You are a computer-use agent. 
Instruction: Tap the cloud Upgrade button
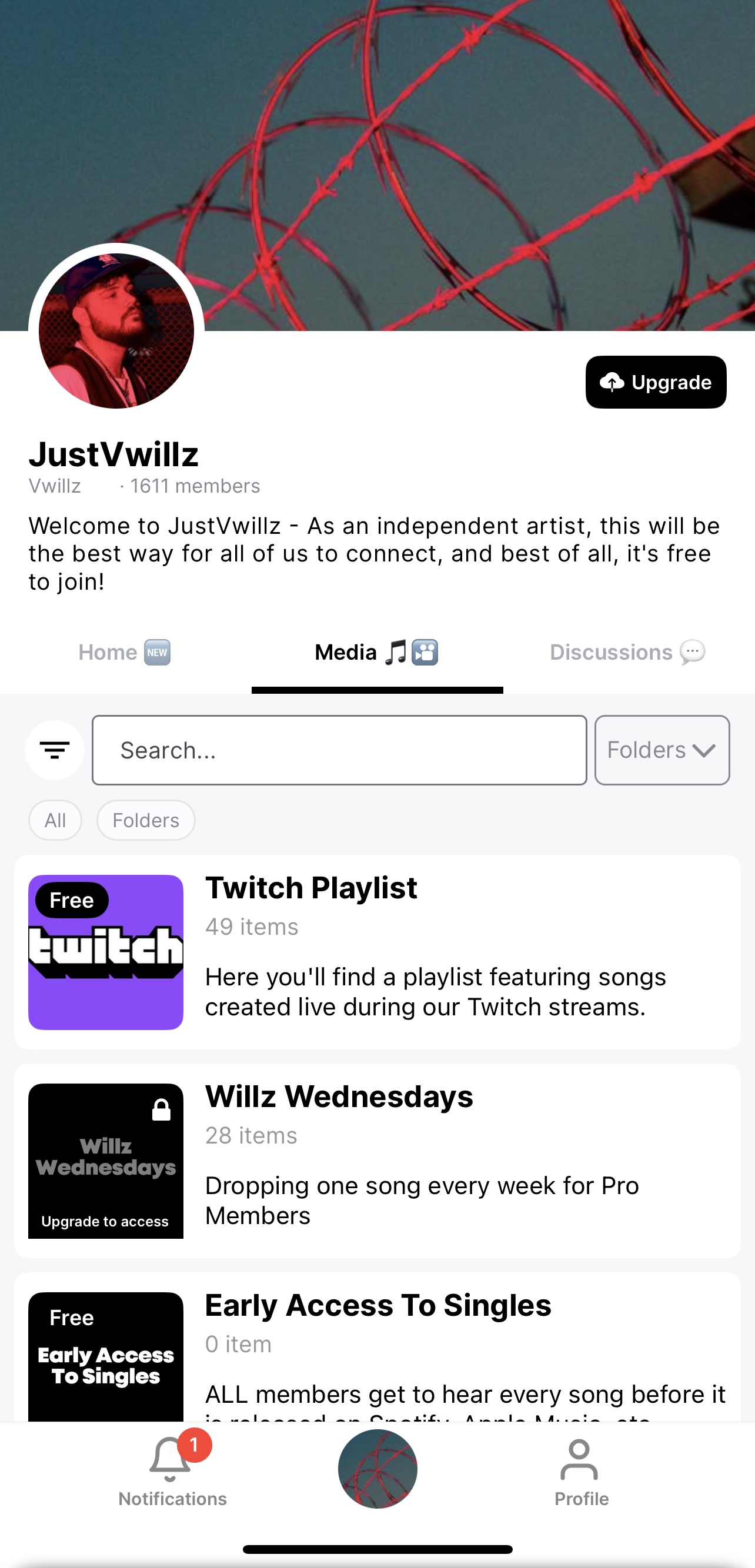tap(656, 382)
